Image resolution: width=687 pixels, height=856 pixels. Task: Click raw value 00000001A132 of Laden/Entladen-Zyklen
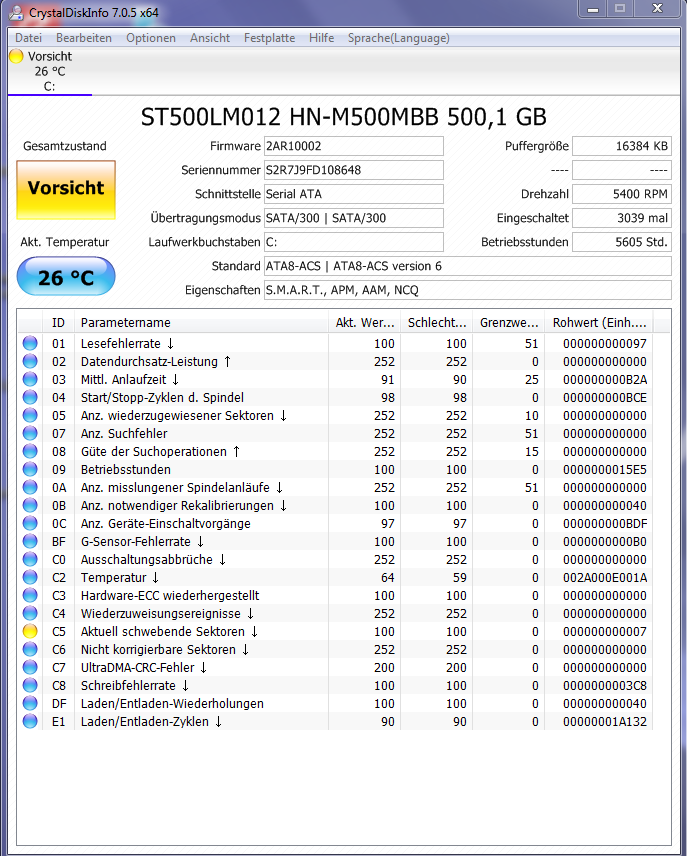click(605, 722)
